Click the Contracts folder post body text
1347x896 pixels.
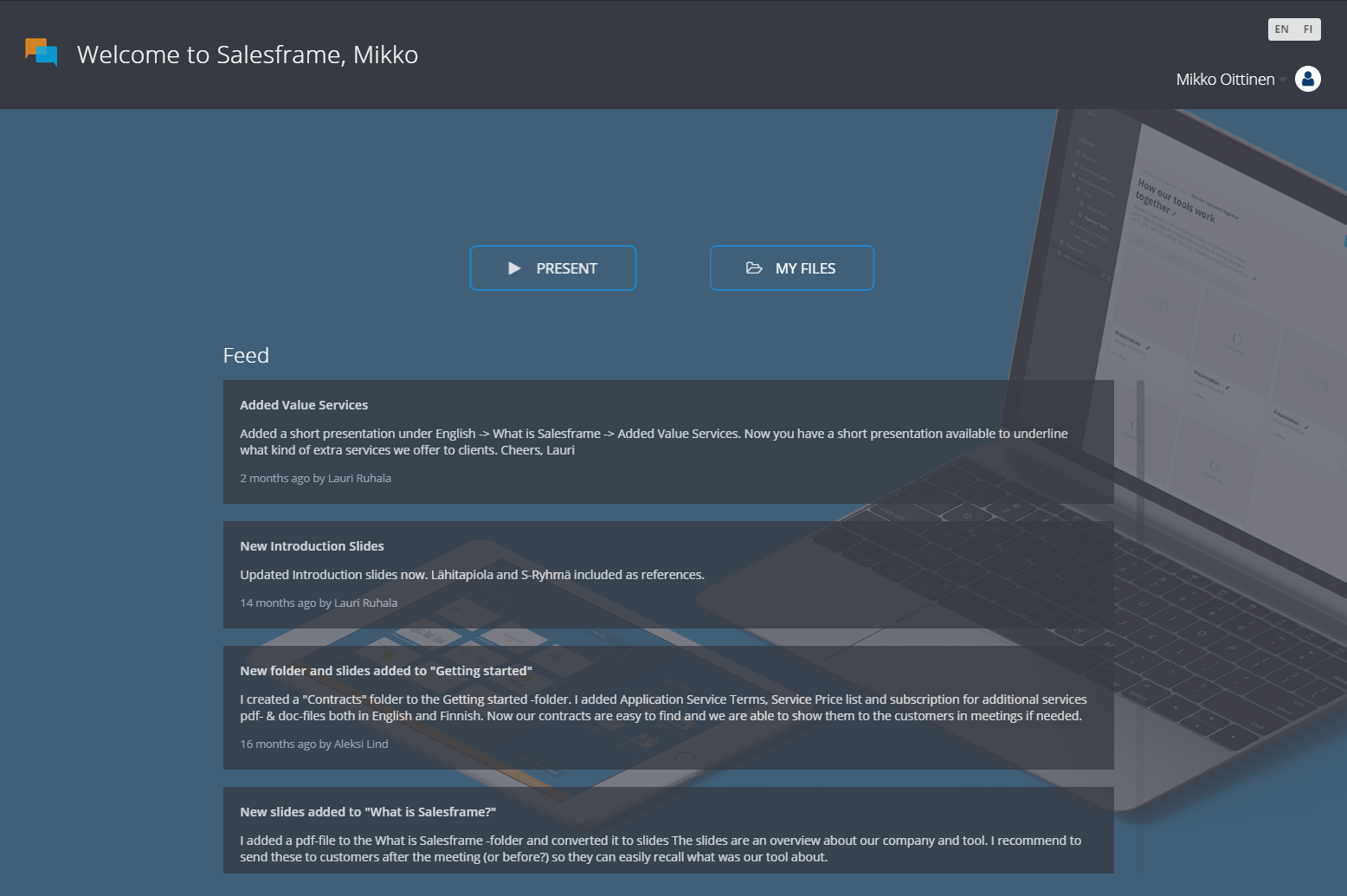[x=663, y=707]
